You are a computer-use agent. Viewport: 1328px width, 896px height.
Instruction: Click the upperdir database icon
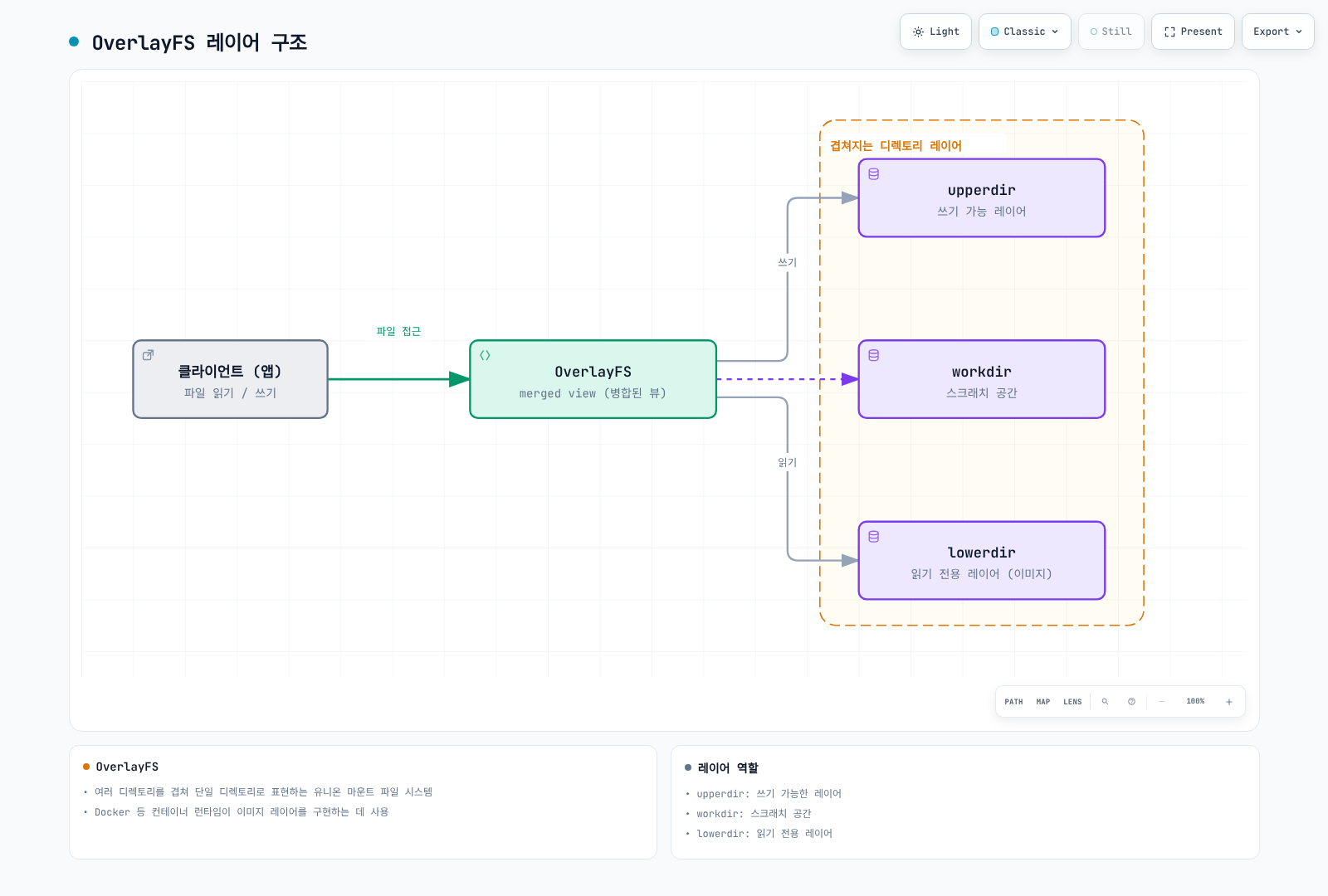[874, 174]
